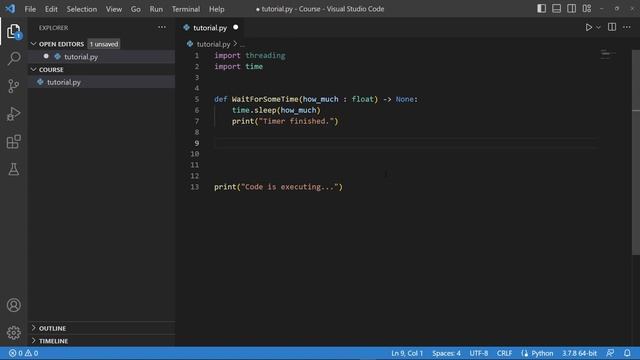
Task: Collapse the Open Editors section
Action: (x=33, y=44)
